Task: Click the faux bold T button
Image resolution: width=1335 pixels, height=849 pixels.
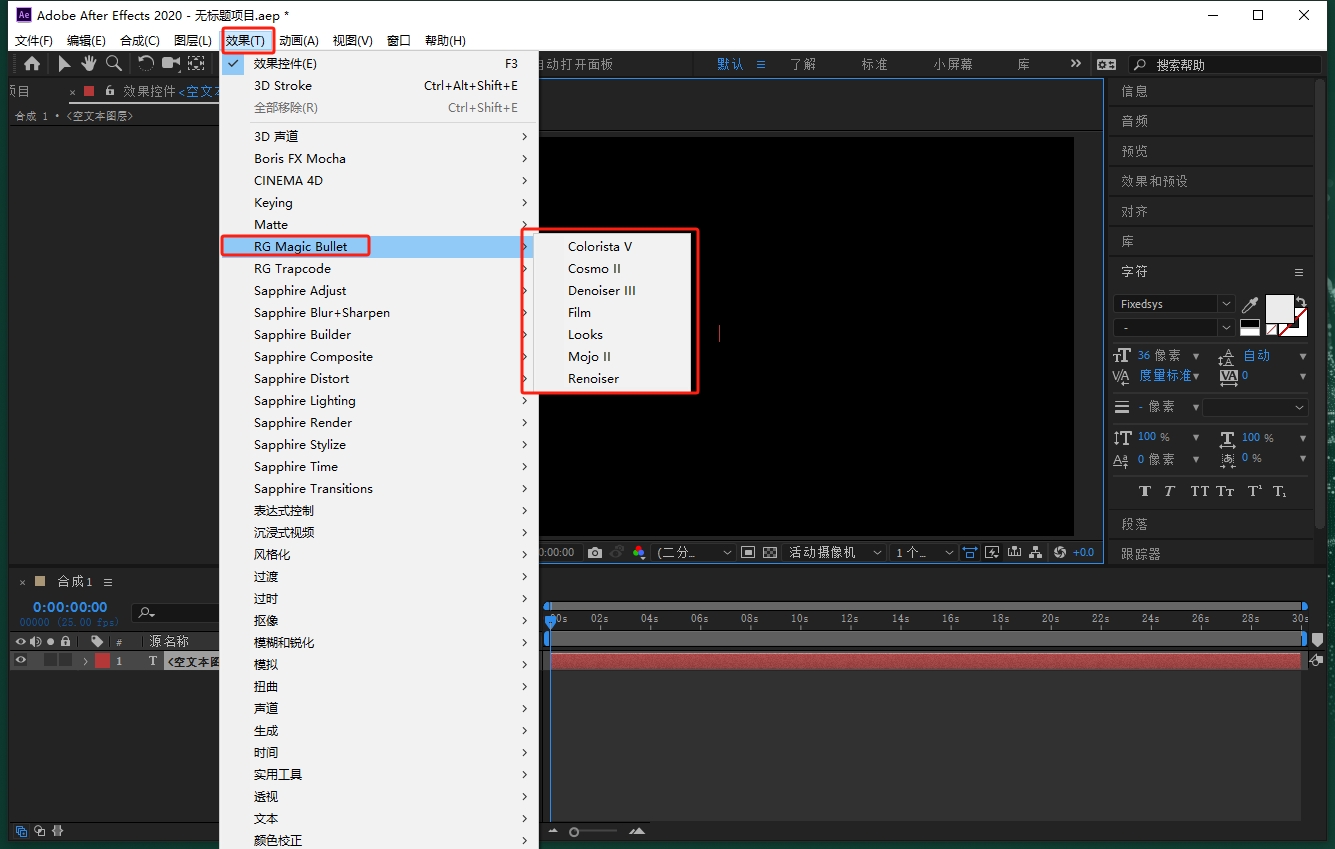Action: [1145, 491]
